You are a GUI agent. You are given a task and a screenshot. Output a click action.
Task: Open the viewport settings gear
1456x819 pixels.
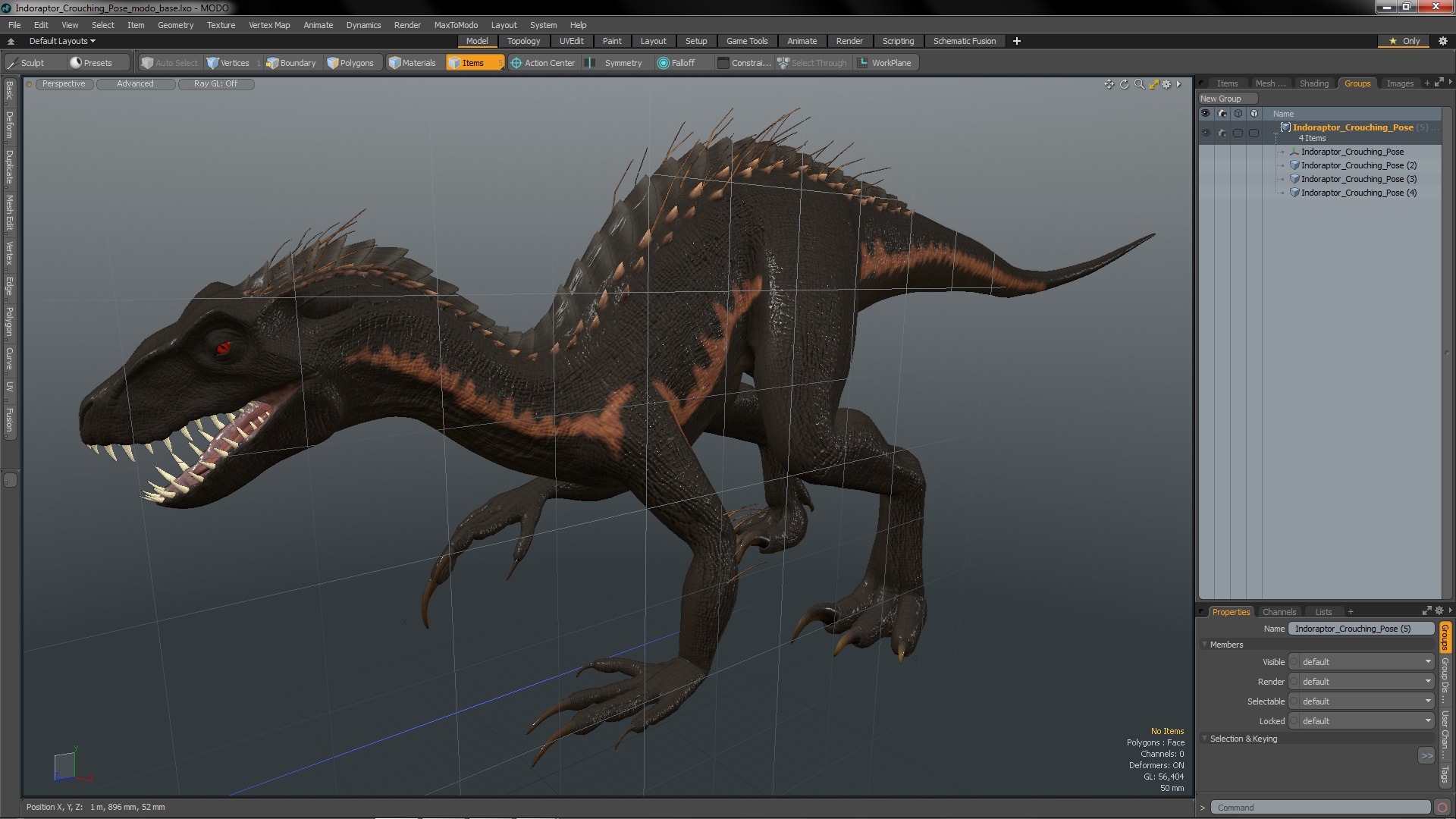pos(1167,84)
